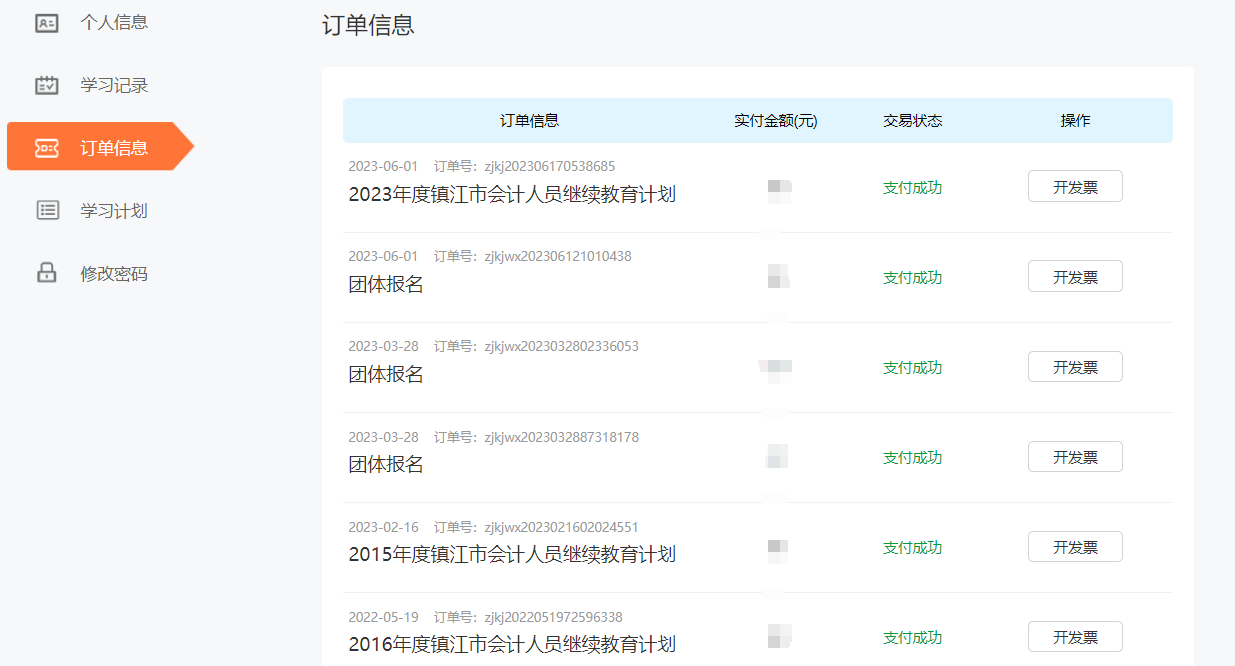Click 实付金额(元) column header

coord(776,120)
